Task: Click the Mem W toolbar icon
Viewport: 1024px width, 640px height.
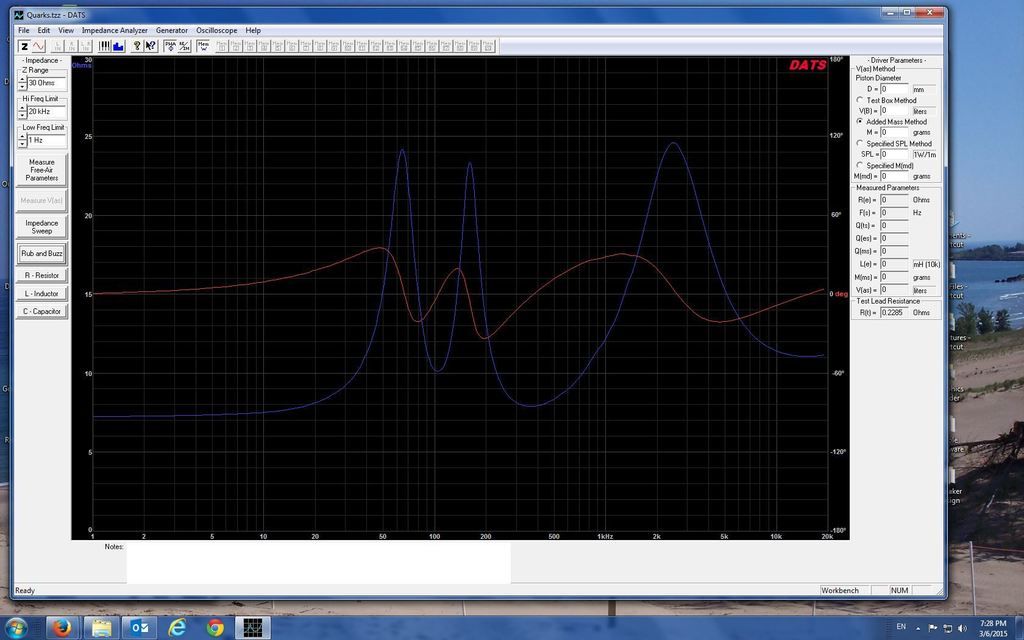Action: (203, 46)
